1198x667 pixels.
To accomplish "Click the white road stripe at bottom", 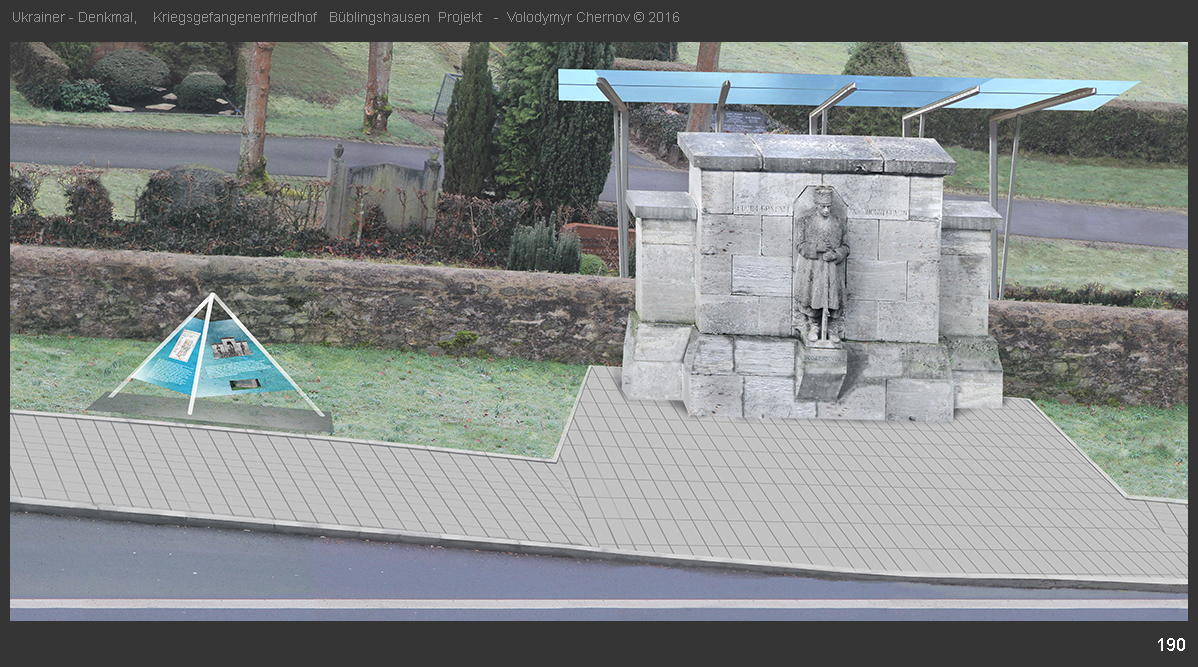I will point(598,604).
